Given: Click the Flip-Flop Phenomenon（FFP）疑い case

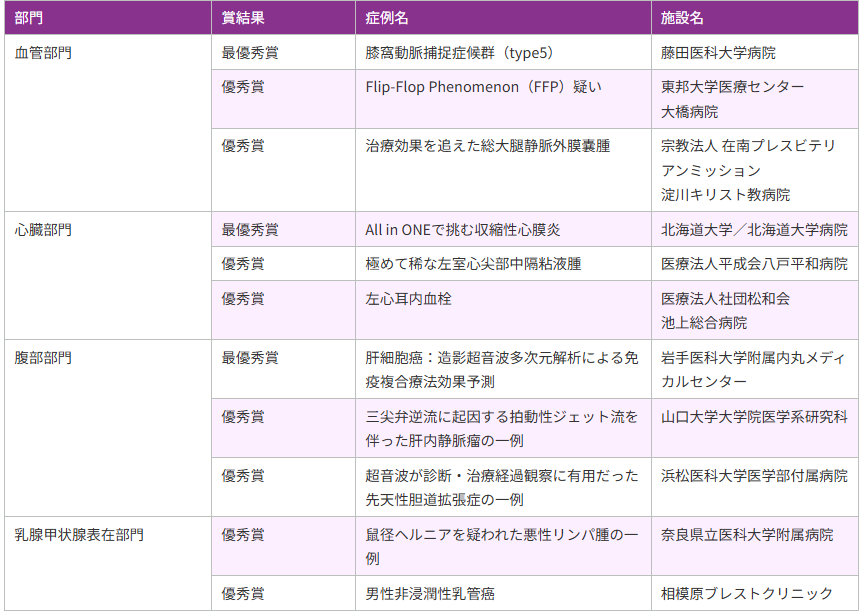Looking at the screenshot, I should tap(484, 87).
